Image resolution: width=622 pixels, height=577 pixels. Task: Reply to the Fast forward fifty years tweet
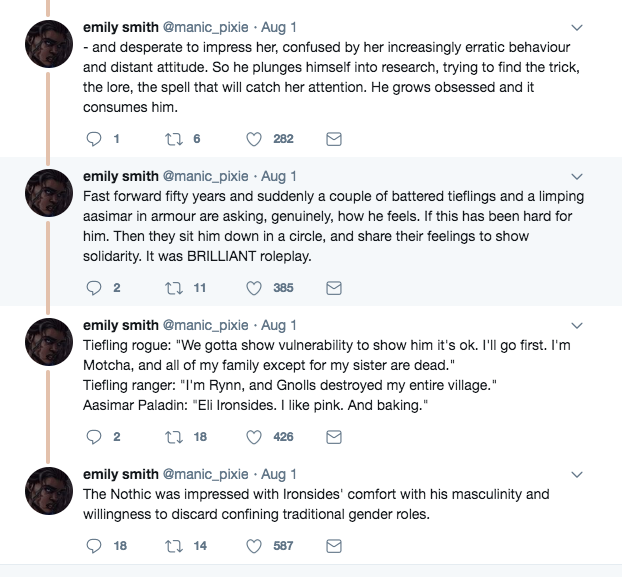(94, 287)
